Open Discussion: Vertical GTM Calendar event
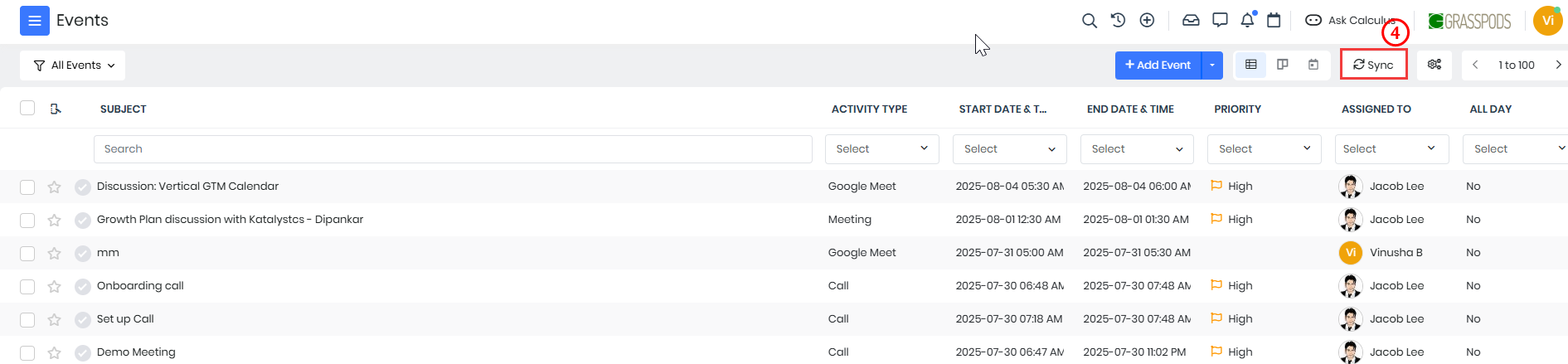 (x=187, y=187)
